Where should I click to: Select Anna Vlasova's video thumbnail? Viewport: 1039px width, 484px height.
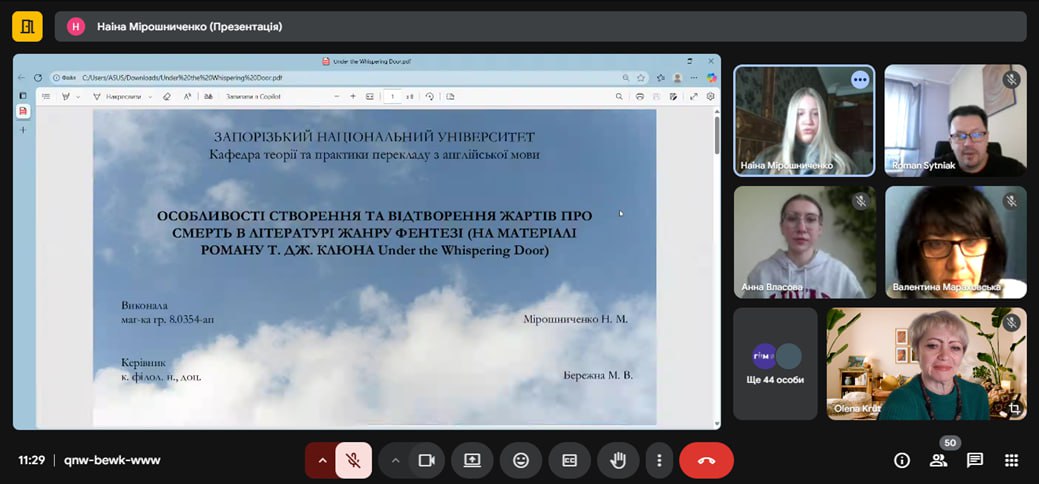coord(804,241)
